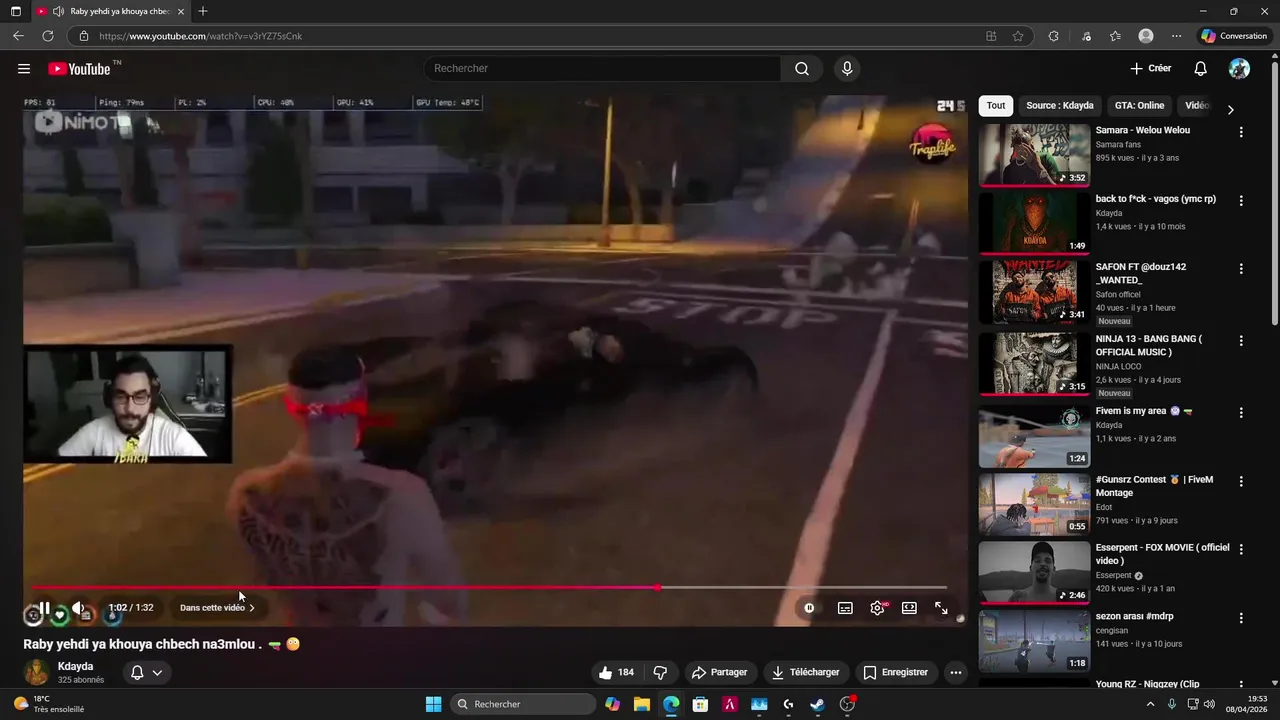Reload the page in the browser
Viewport: 1280px width, 720px height.
tap(47, 36)
